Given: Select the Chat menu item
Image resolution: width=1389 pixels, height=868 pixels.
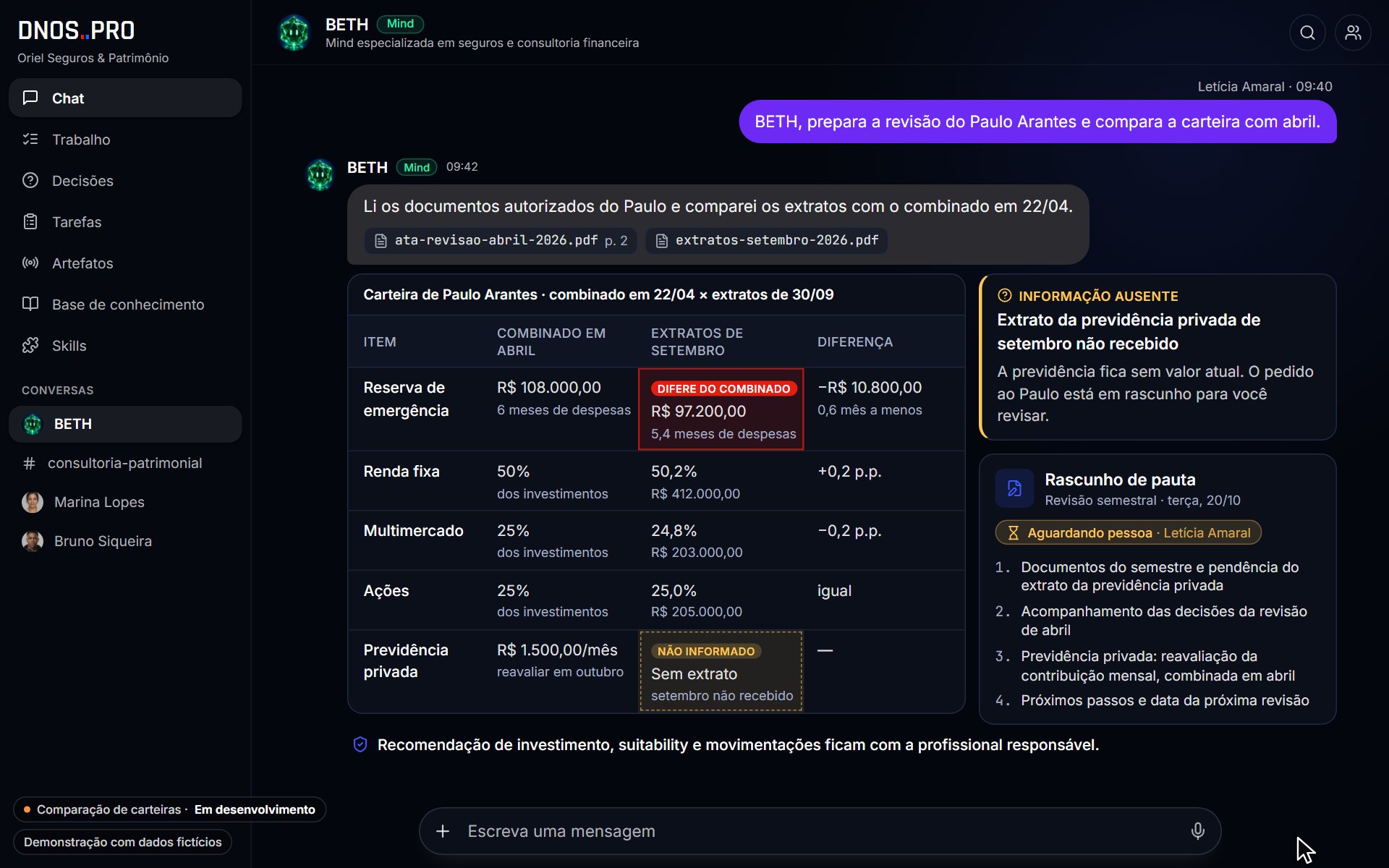Looking at the screenshot, I should pyautogui.click(x=125, y=98).
